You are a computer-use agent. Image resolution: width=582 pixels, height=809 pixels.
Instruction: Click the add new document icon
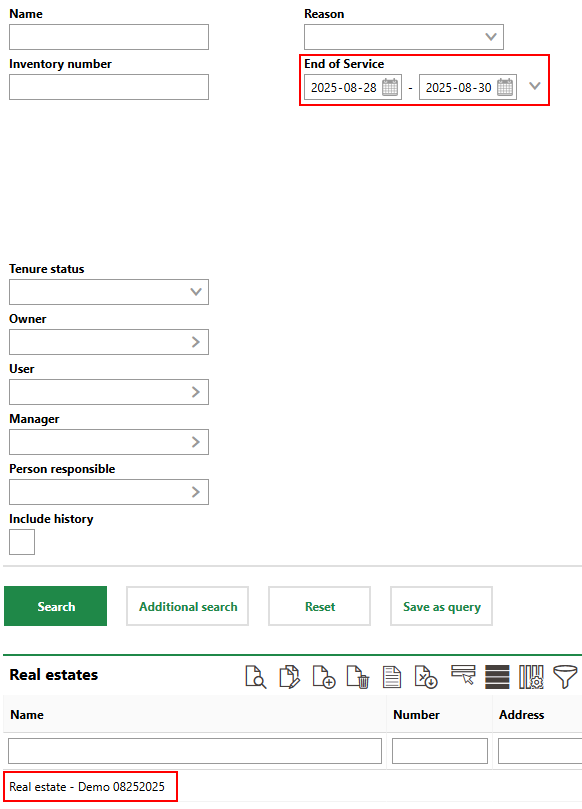pyautogui.click(x=324, y=677)
